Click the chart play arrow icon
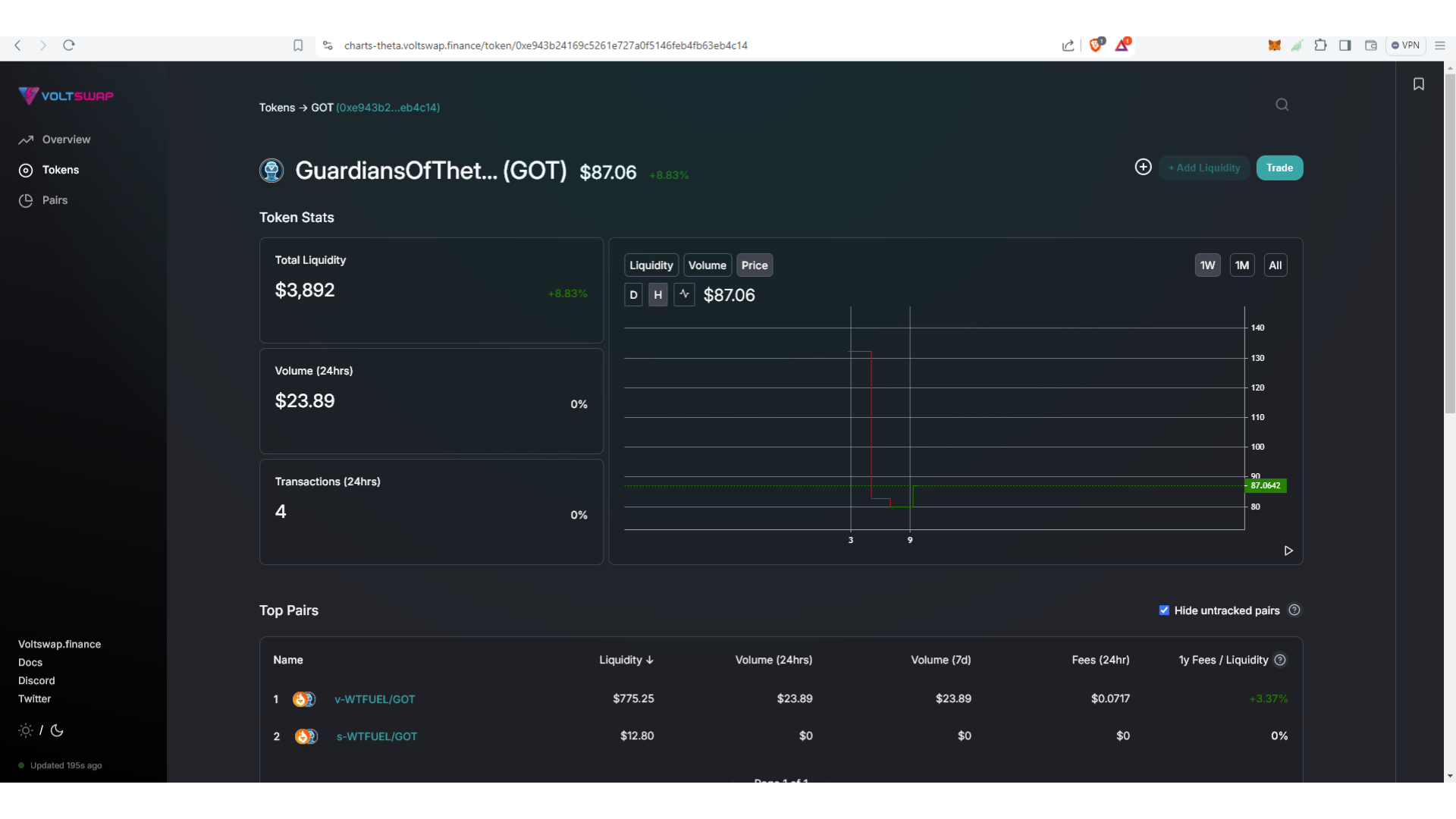1456x819 pixels. tap(1288, 551)
